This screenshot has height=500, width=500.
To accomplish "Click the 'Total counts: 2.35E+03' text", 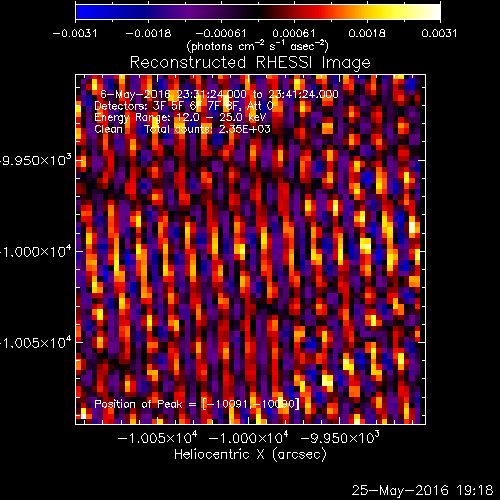I will pos(207,129).
